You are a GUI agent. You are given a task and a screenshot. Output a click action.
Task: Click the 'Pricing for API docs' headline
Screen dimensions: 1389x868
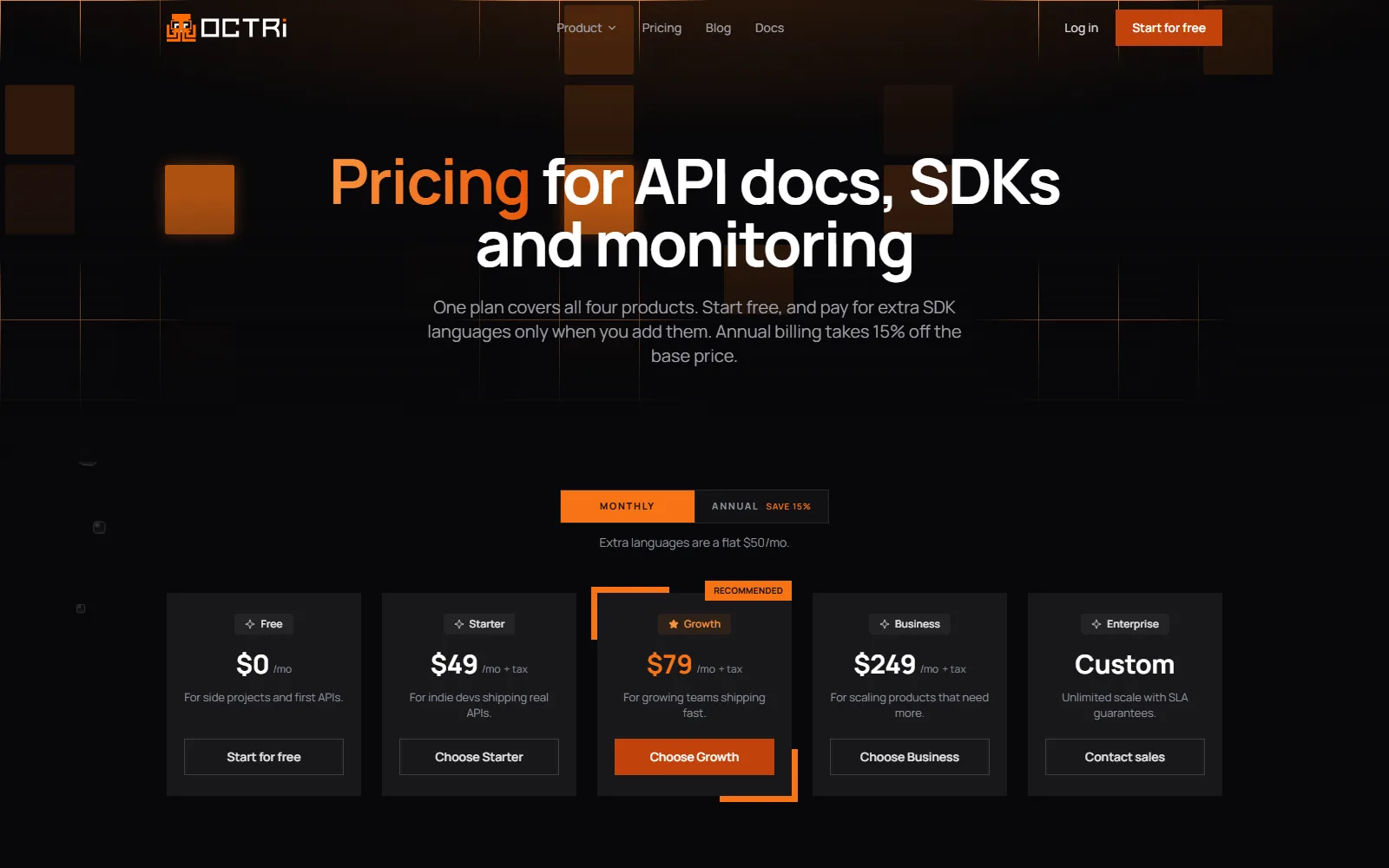pos(694,214)
